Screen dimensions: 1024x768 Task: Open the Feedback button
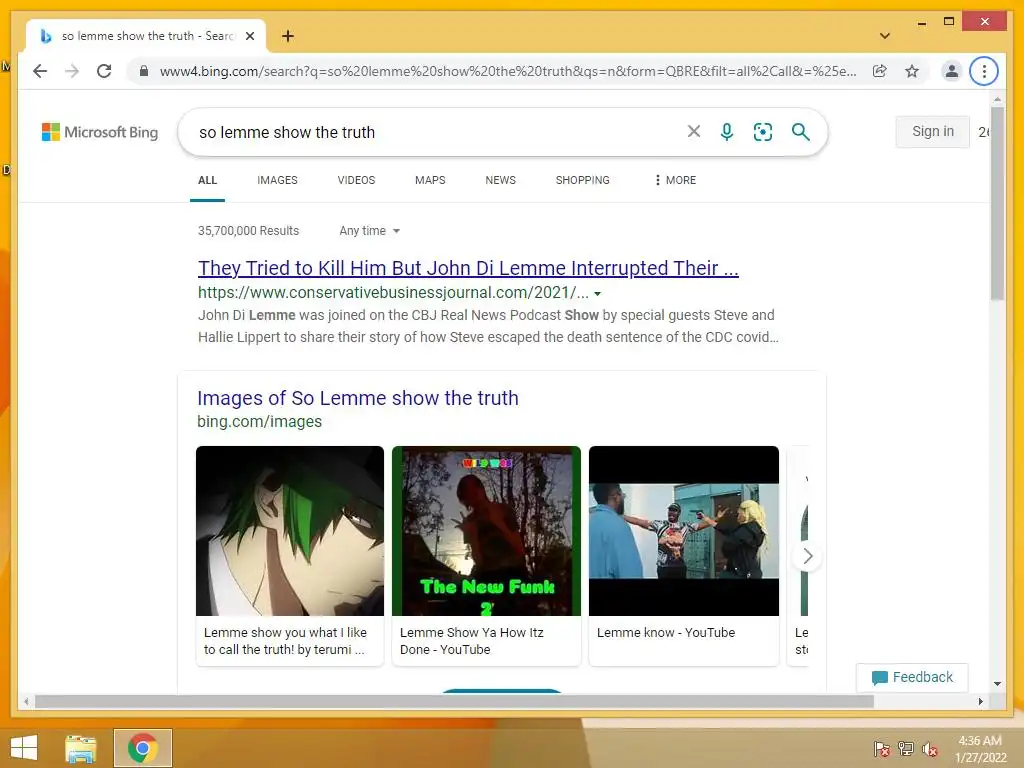pyautogui.click(x=912, y=677)
